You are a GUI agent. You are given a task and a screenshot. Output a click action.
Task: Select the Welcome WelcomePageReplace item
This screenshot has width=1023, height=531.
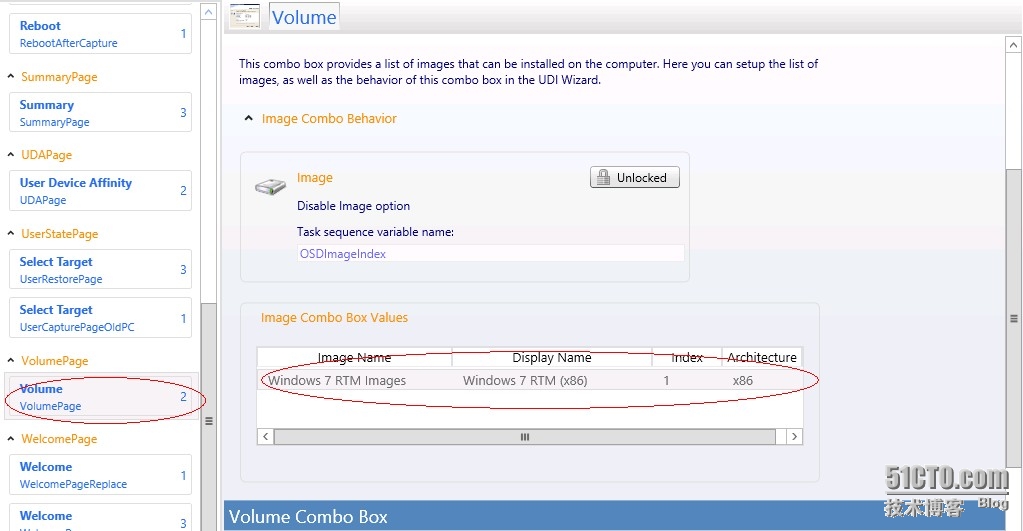pyautogui.click(x=100, y=475)
